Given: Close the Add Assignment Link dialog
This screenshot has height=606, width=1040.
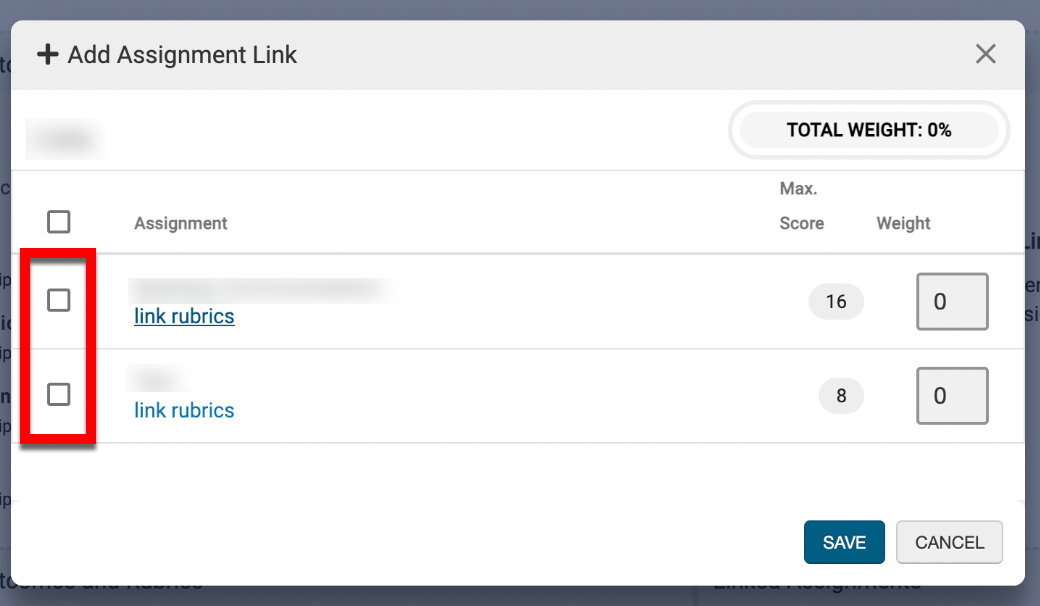Looking at the screenshot, I should coord(986,54).
